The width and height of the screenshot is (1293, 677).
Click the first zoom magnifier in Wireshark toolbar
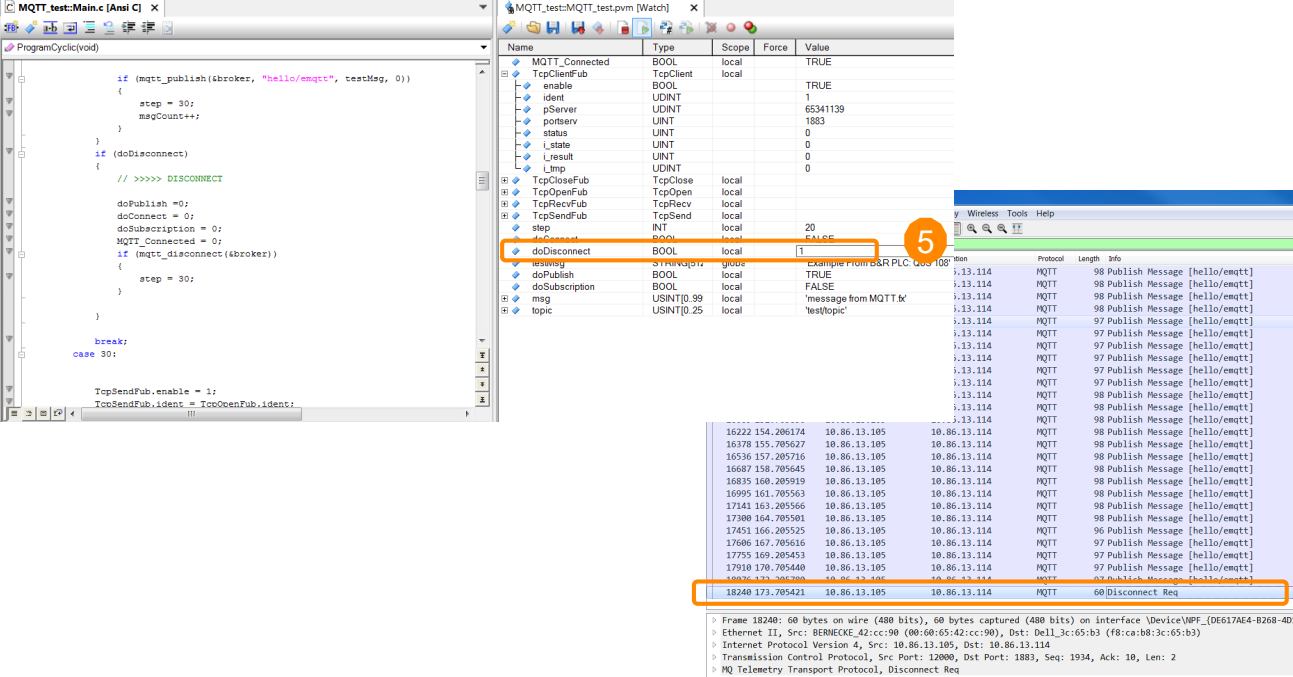pyautogui.click(x=971, y=228)
